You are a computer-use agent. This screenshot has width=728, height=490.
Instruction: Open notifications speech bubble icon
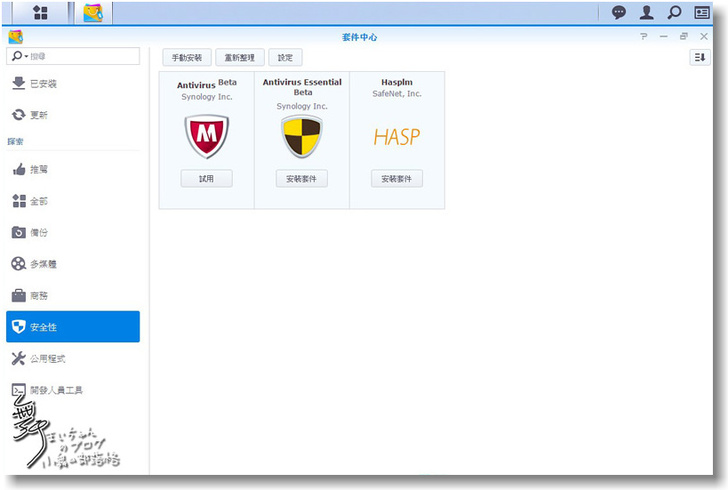coord(618,13)
